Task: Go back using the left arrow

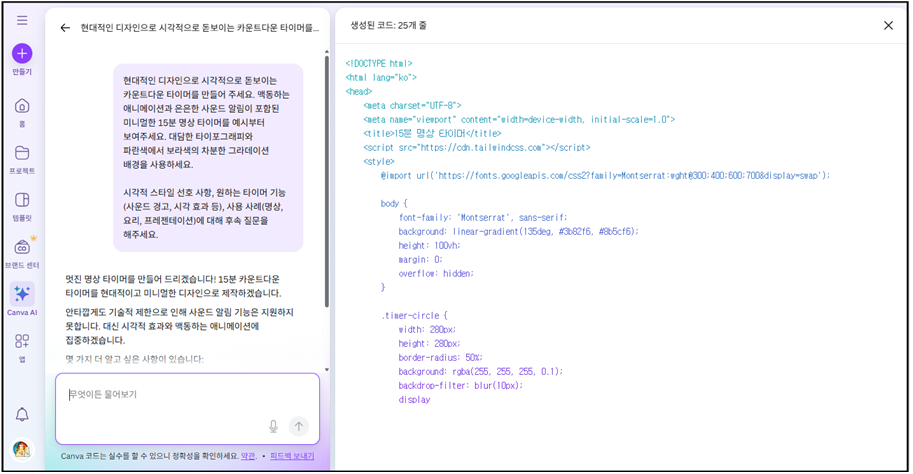Action: pos(65,27)
